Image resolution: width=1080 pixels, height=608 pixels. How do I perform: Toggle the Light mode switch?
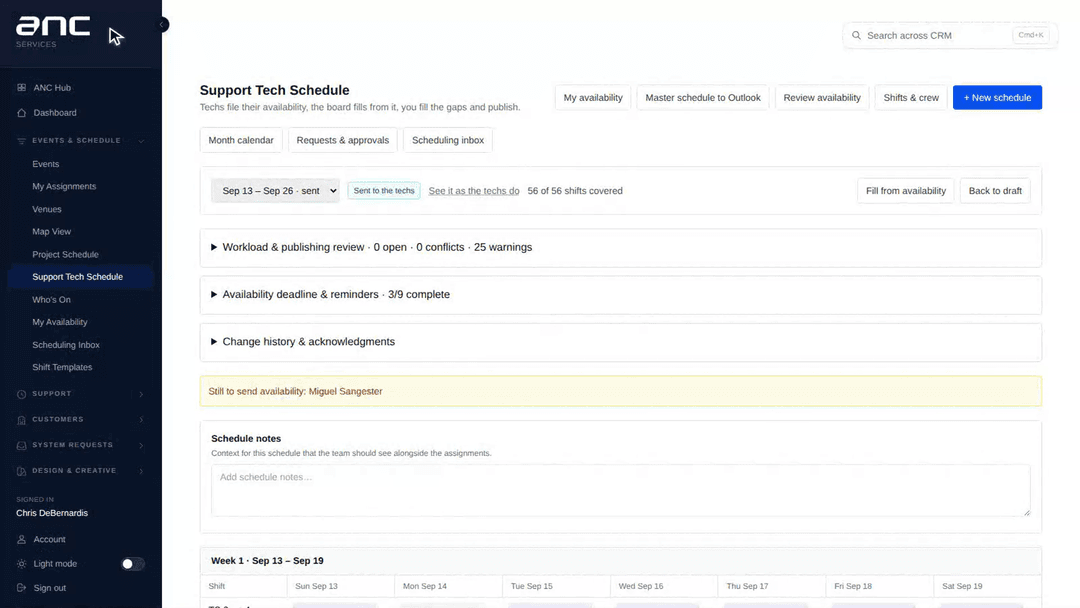coord(132,563)
